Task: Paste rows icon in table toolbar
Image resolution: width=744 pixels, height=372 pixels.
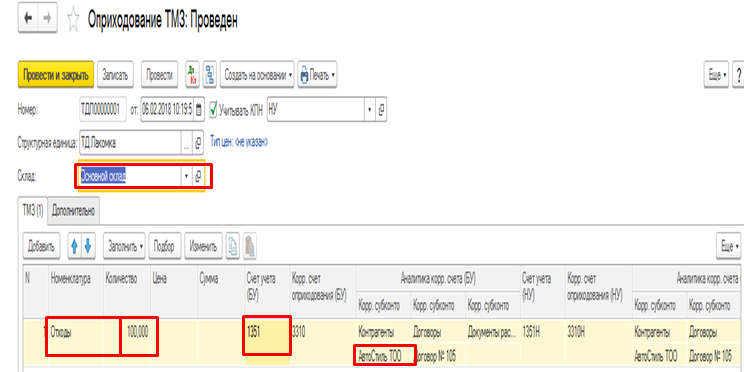Action: [250, 247]
